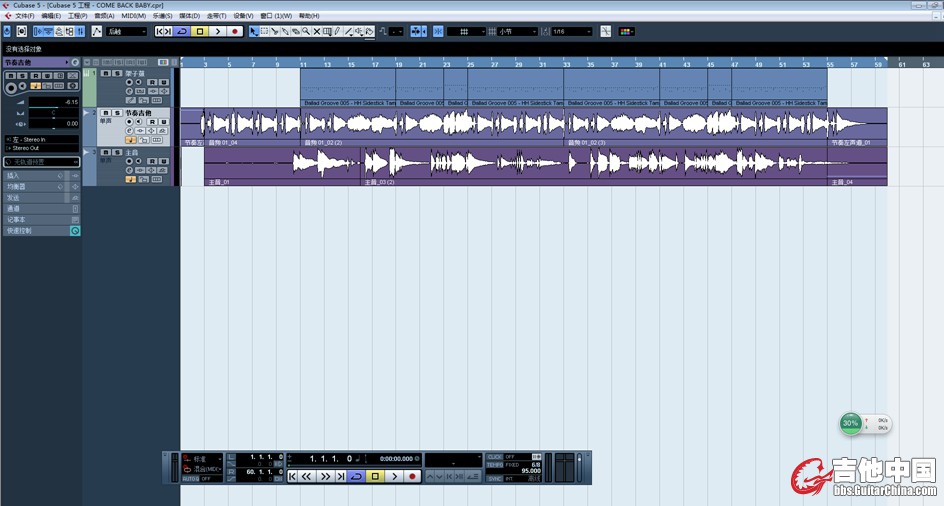This screenshot has height=506, width=944.
Task: Choose the Zoom magnifier tool
Action: [306, 32]
